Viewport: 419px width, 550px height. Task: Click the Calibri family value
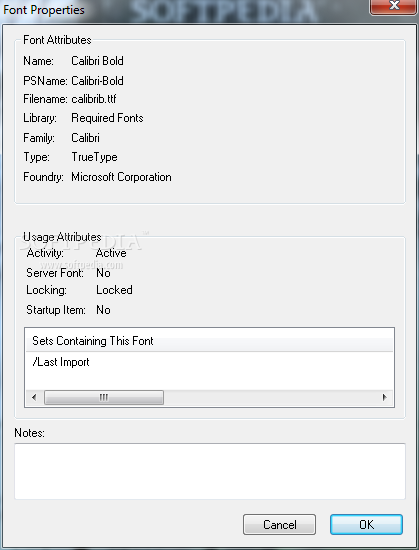point(85,138)
